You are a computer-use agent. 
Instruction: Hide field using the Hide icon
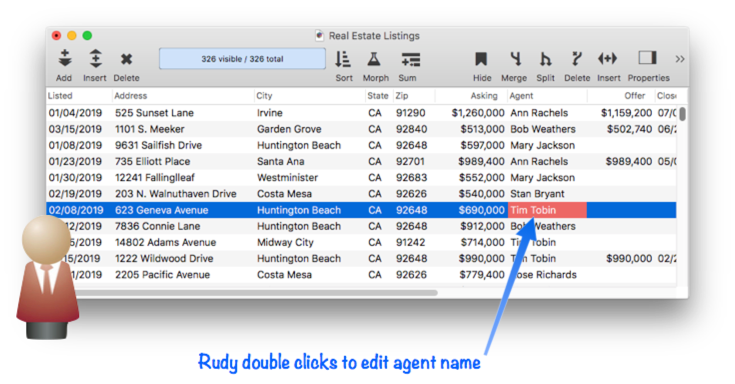481,59
